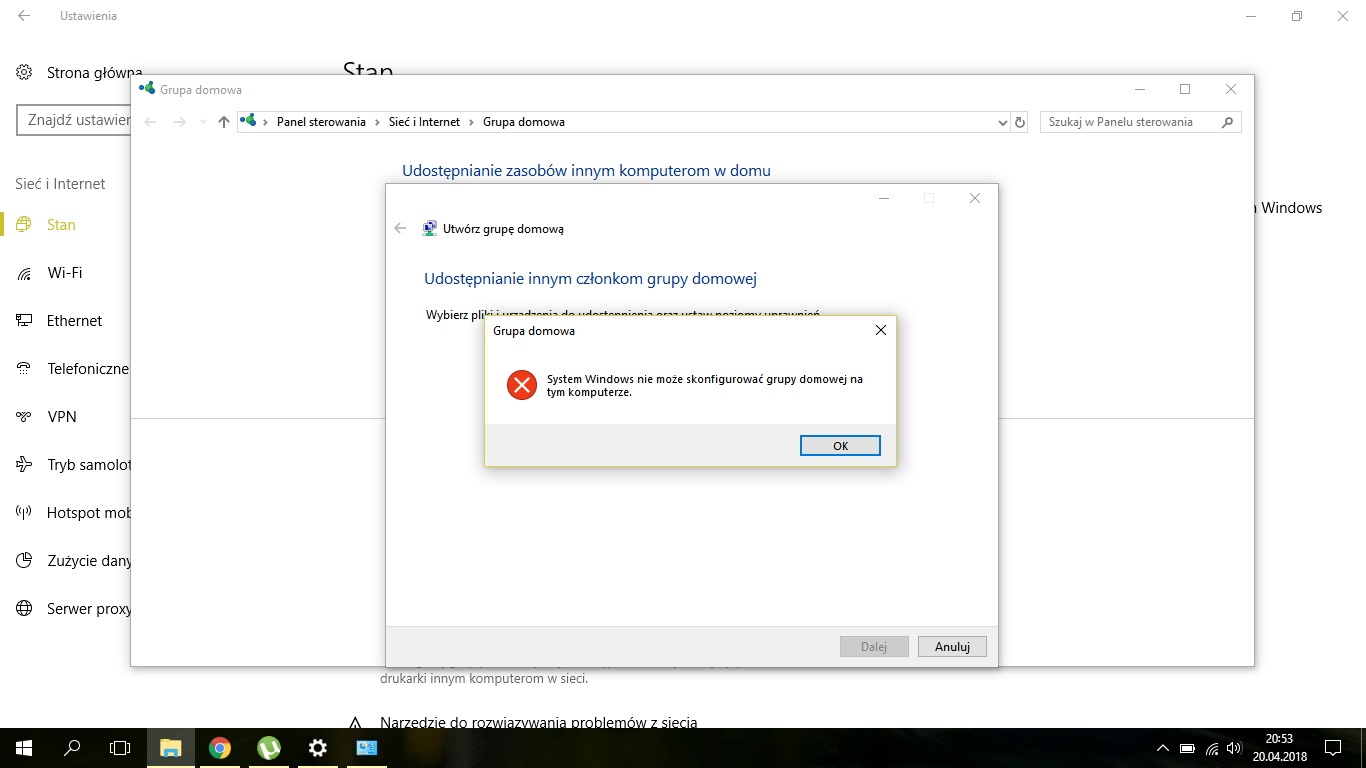Screen dimensions: 1366x768
Task: Open the Ethernet settings section
Action: [74, 321]
